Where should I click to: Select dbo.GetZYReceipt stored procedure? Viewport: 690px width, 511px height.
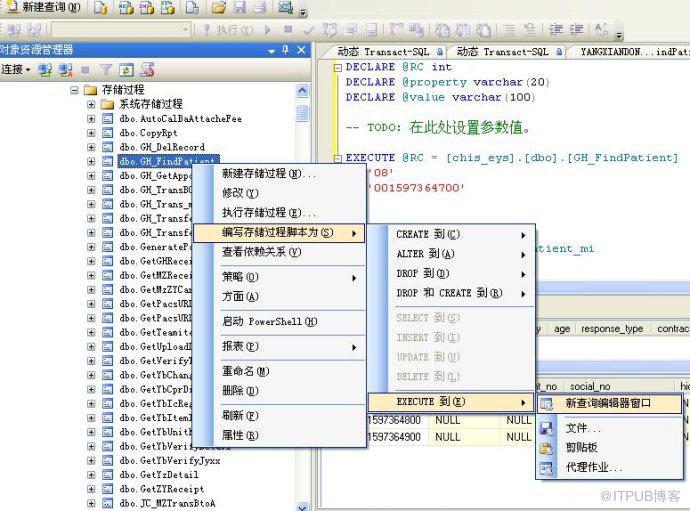click(x=161, y=489)
